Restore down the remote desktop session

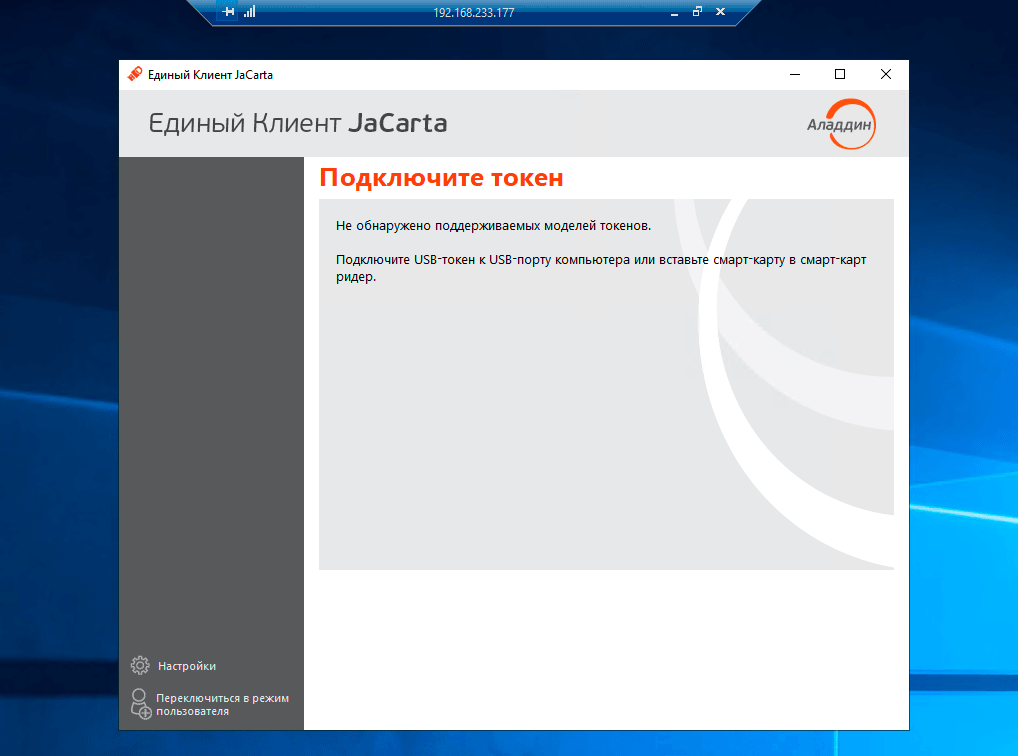697,12
